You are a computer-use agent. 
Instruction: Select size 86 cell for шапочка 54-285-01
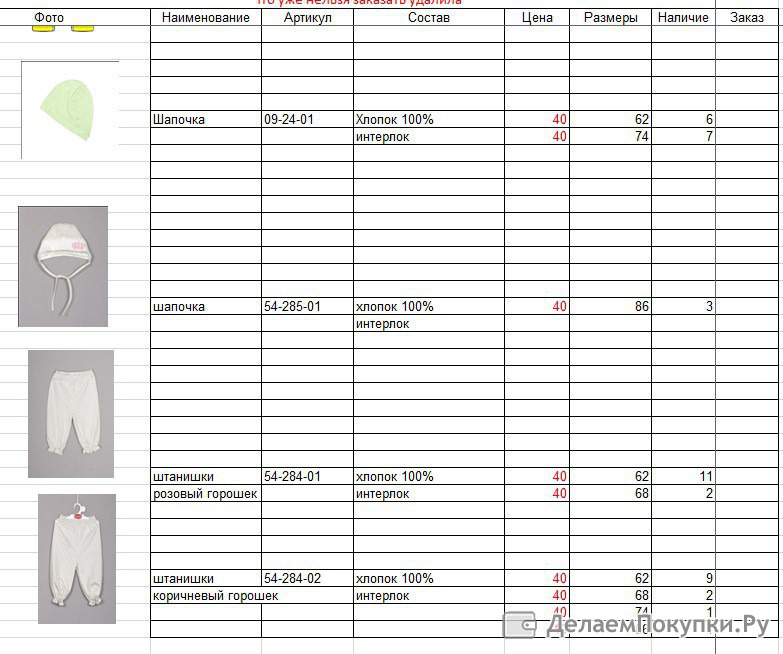pyautogui.click(x=611, y=306)
